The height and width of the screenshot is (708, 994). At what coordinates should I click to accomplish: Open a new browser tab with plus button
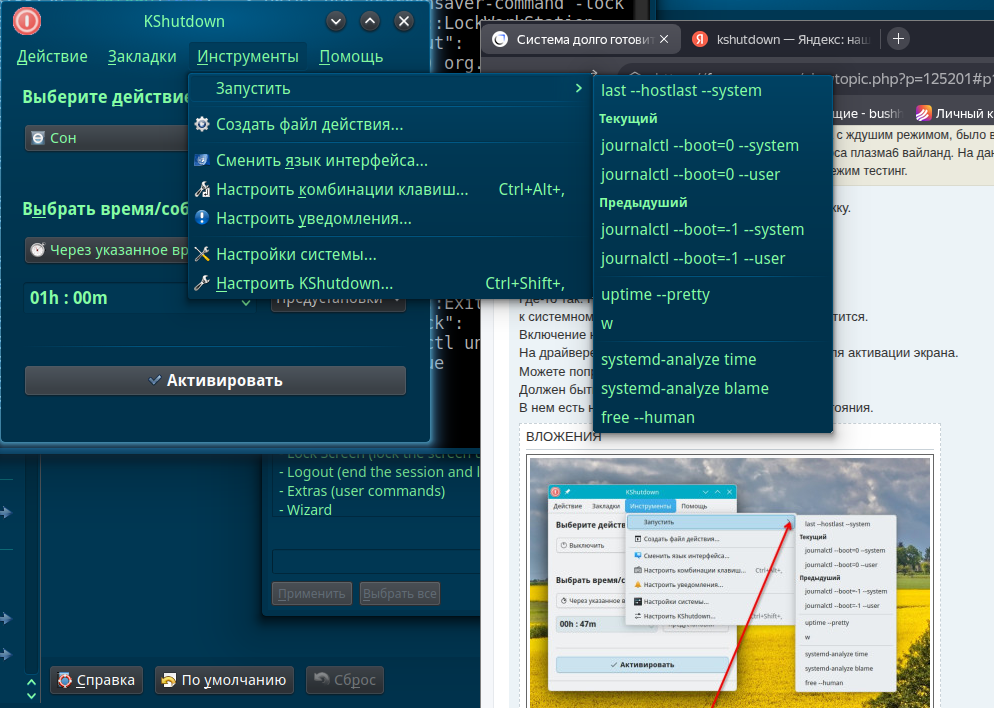click(x=898, y=39)
